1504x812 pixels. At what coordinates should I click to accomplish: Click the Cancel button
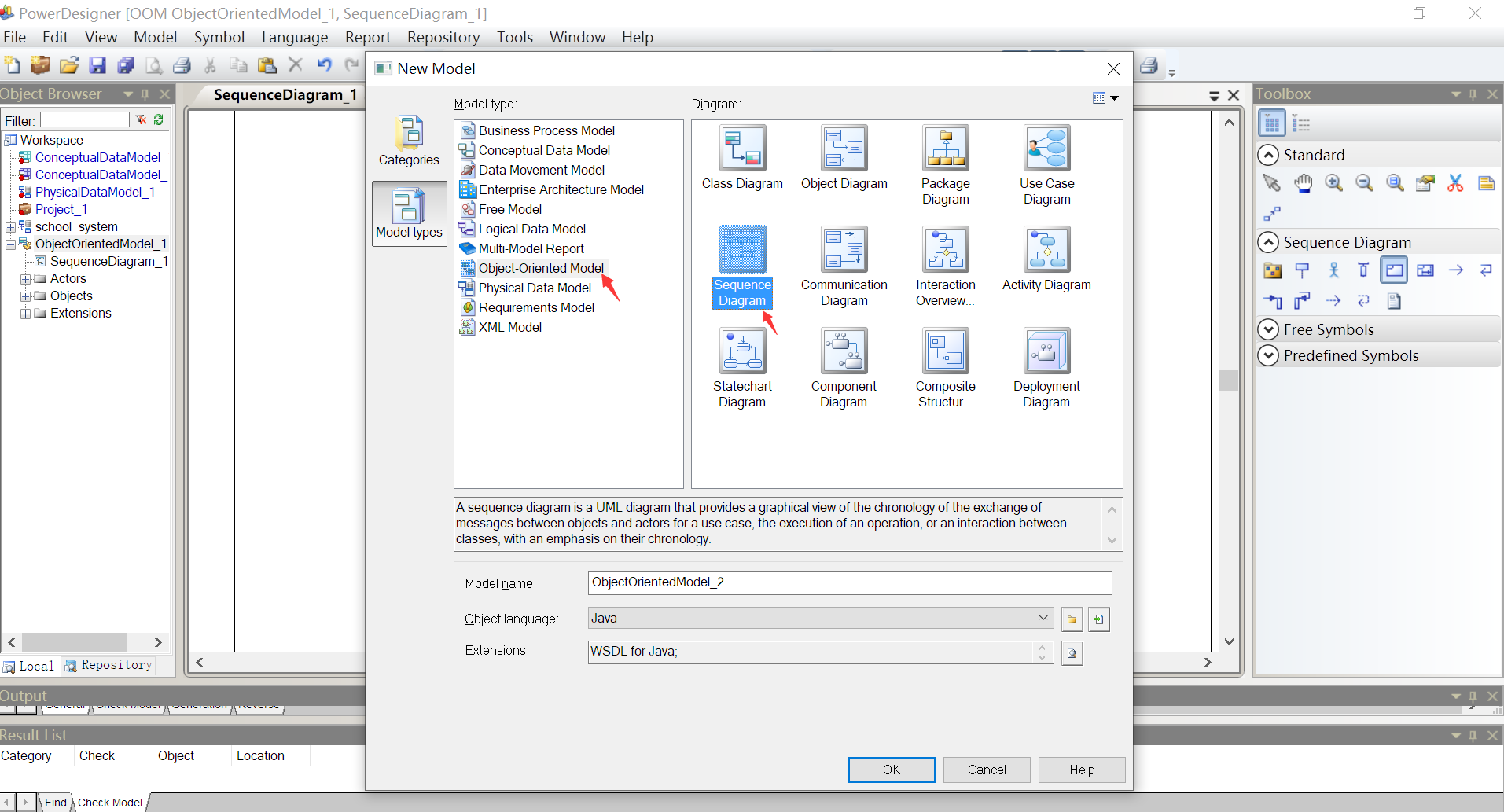(987, 770)
